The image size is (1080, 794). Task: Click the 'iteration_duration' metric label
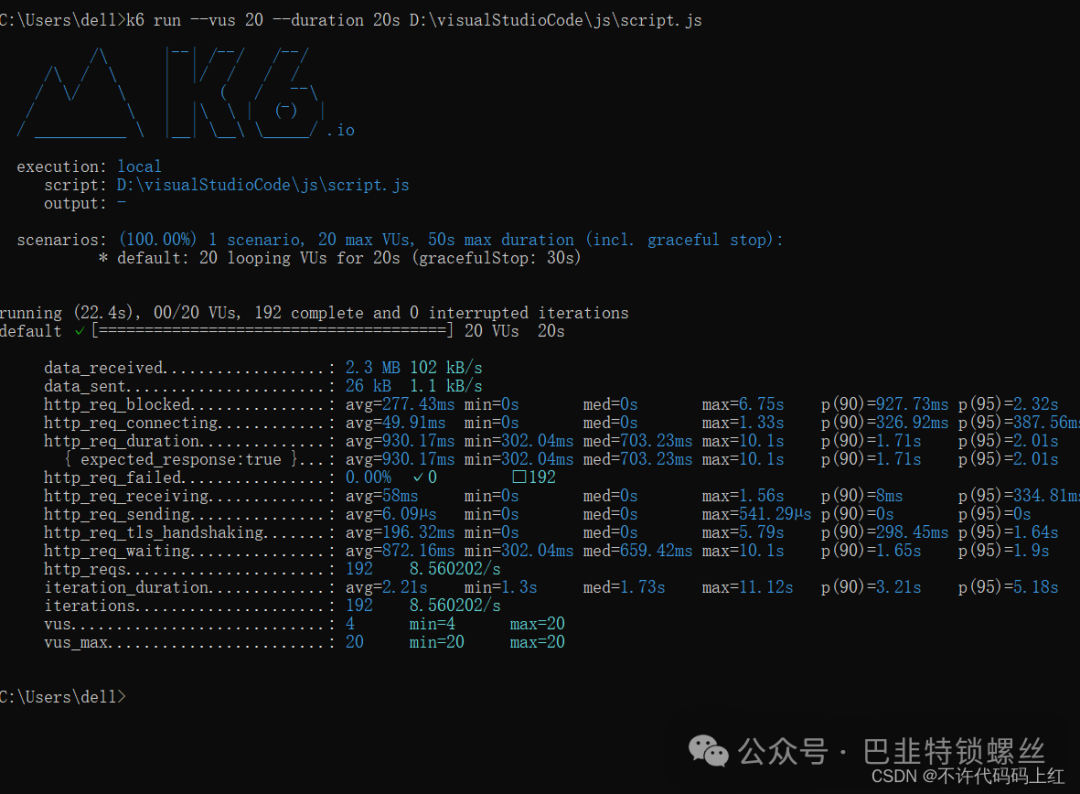[127, 588]
